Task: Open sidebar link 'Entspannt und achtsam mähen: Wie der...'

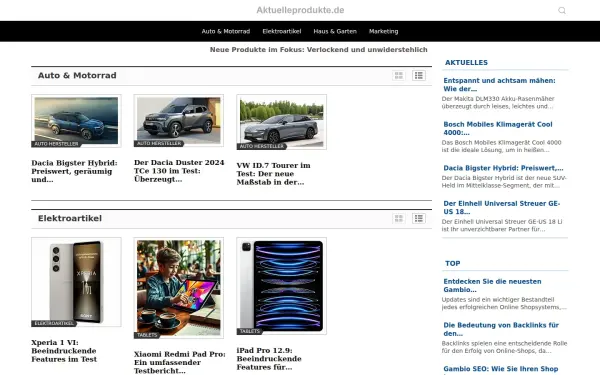Action: pyautogui.click(x=499, y=85)
